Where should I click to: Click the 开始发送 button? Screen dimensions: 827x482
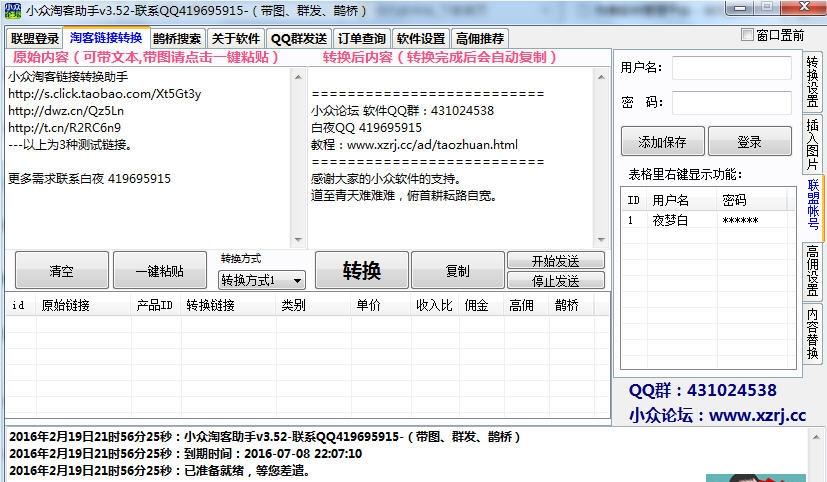coord(555,261)
